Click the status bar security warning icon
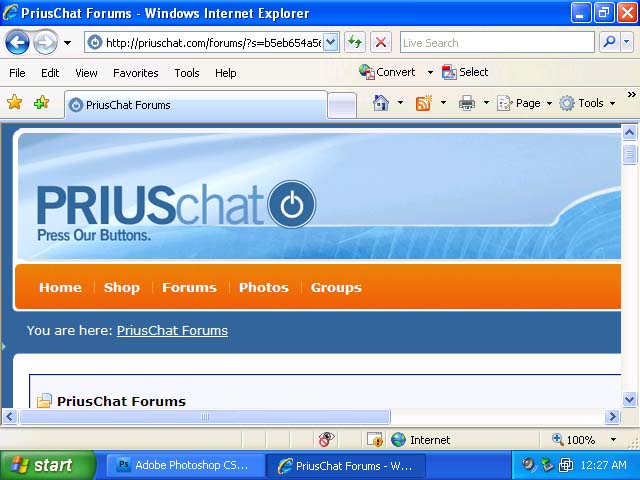Viewport: 640px width, 480px height. click(x=375, y=440)
